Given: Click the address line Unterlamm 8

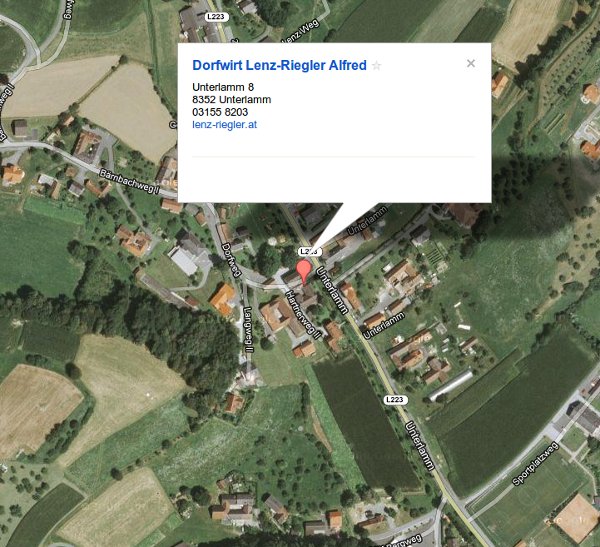Looking at the screenshot, I should [x=223, y=87].
